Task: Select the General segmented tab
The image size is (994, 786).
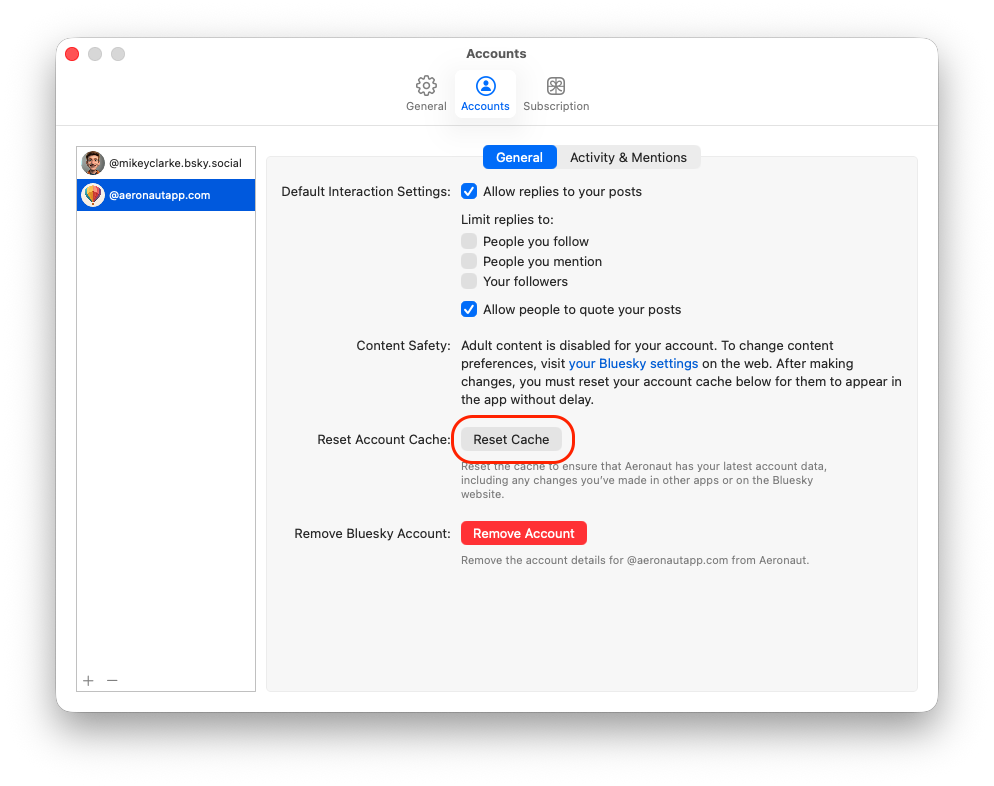Action: tap(519, 157)
